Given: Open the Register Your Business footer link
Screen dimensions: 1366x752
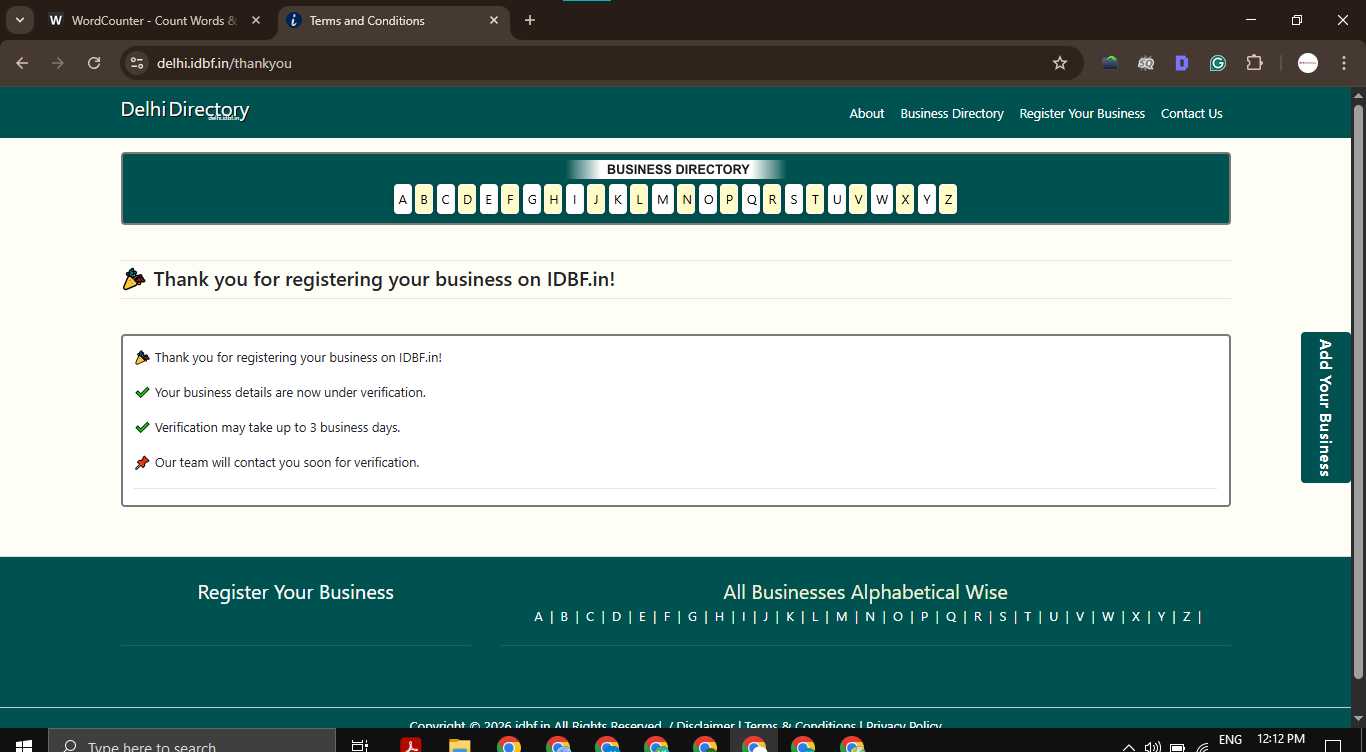Looking at the screenshot, I should pos(296,592).
